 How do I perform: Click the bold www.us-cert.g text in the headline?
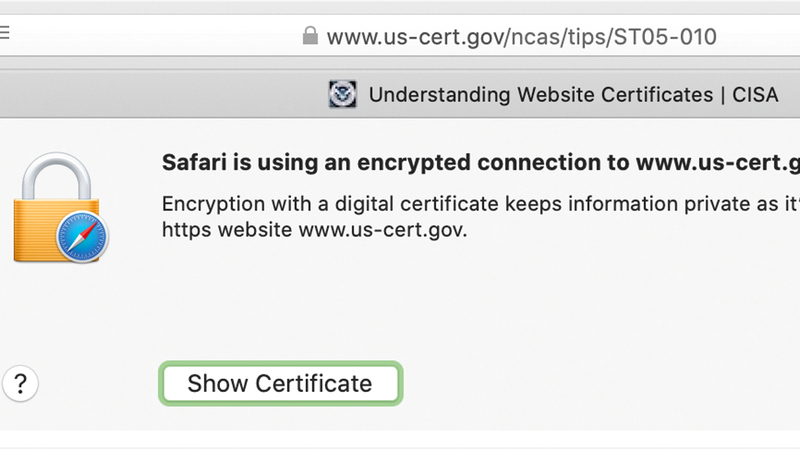[718, 162]
